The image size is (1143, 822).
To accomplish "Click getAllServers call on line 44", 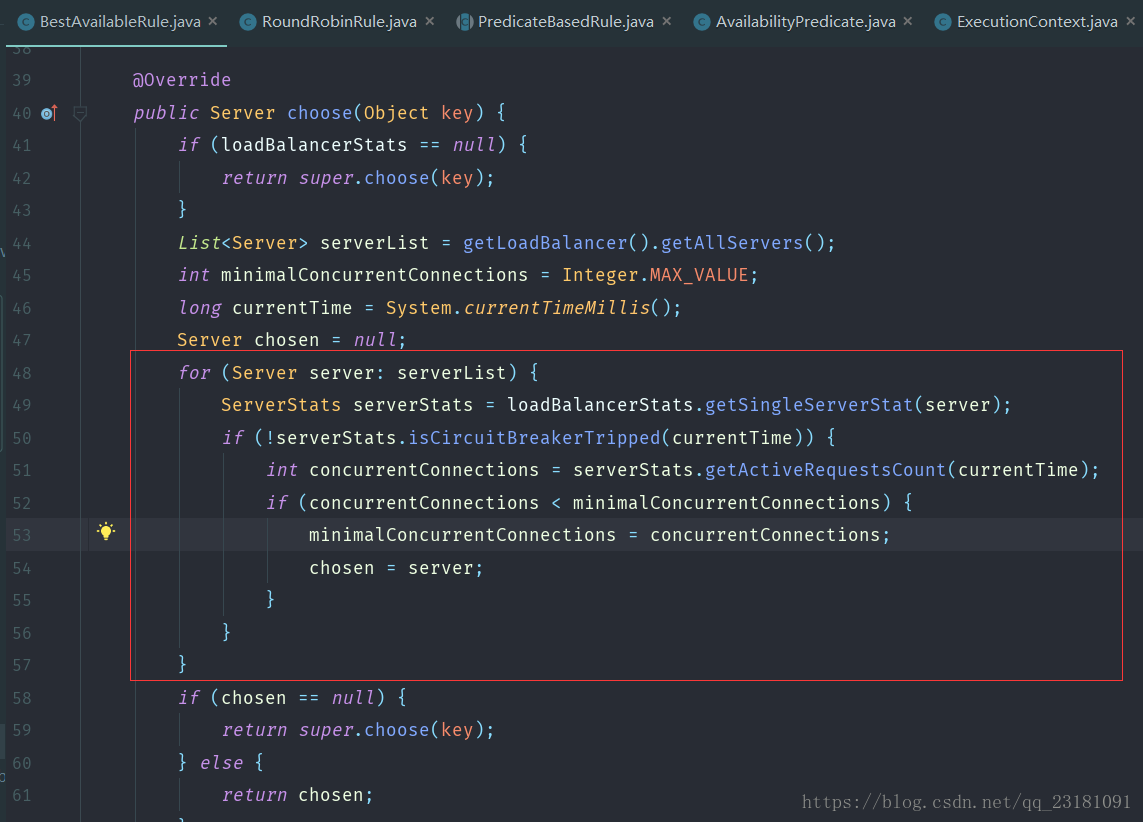I will click(x=731, y=243).
